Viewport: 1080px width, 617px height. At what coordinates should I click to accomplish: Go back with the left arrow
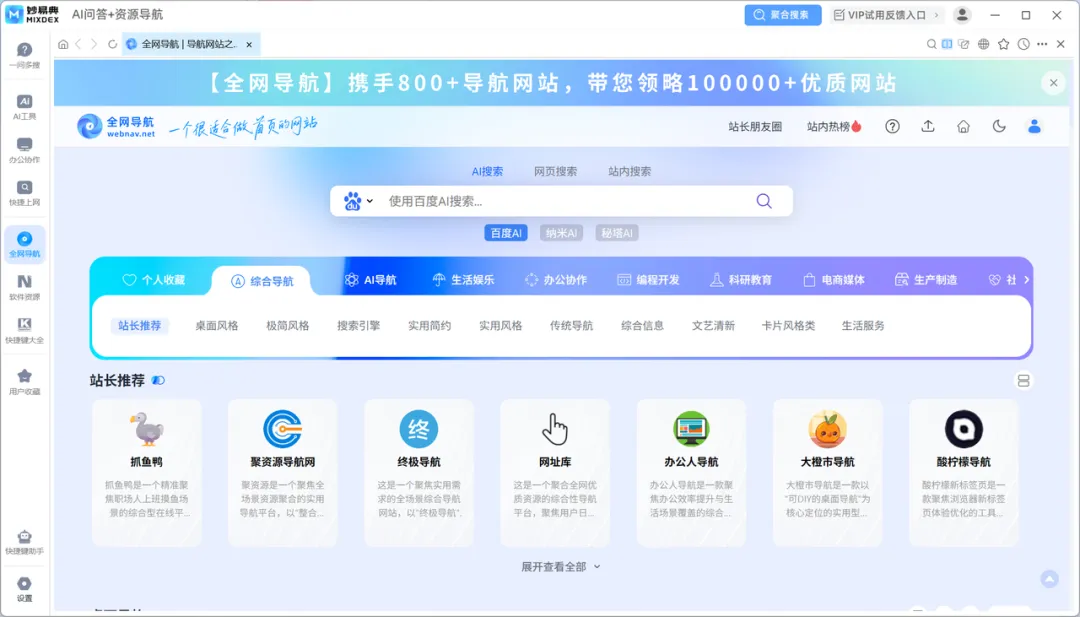(79, 44)
